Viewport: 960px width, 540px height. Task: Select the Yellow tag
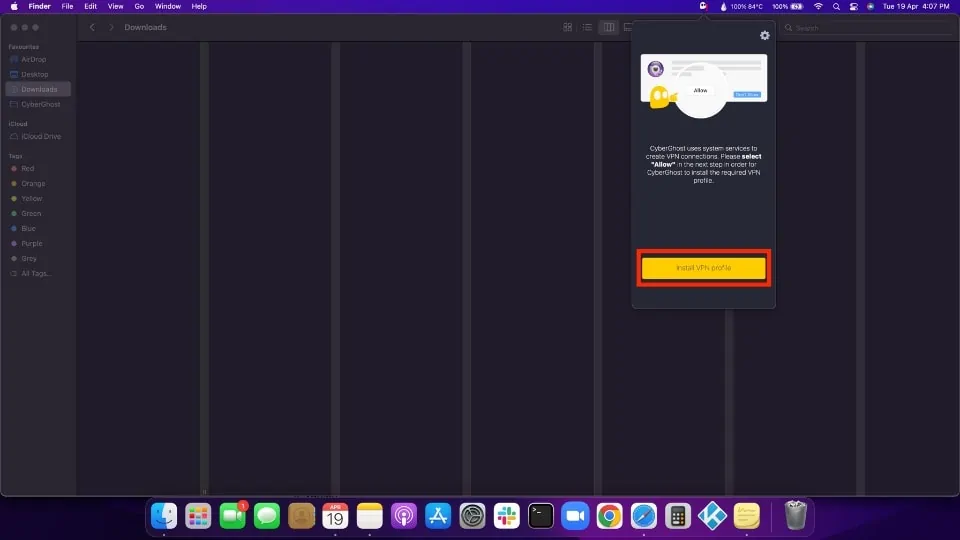click(x=38, y=198)
